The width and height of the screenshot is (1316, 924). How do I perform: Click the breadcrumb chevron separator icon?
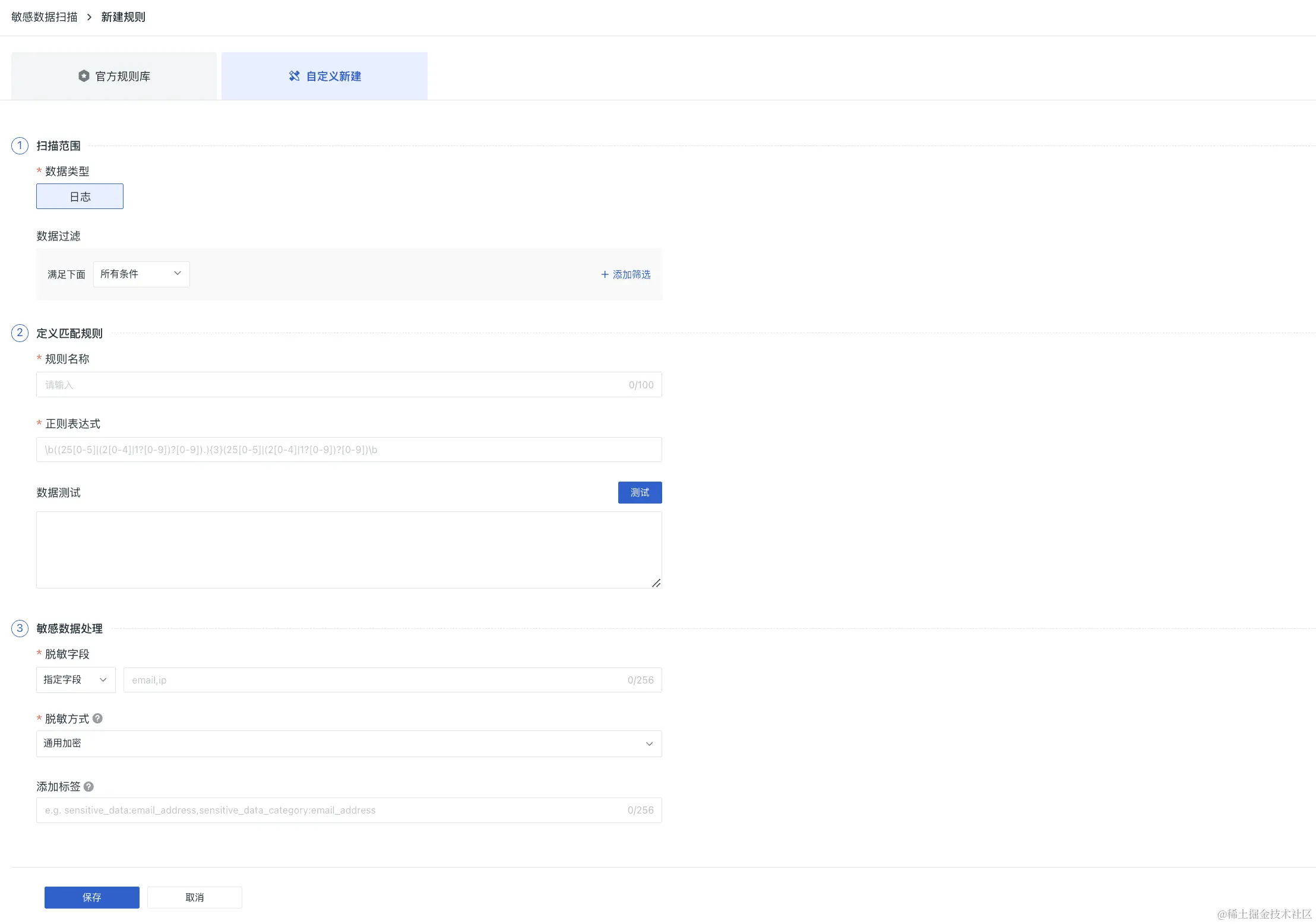point(89,17)
